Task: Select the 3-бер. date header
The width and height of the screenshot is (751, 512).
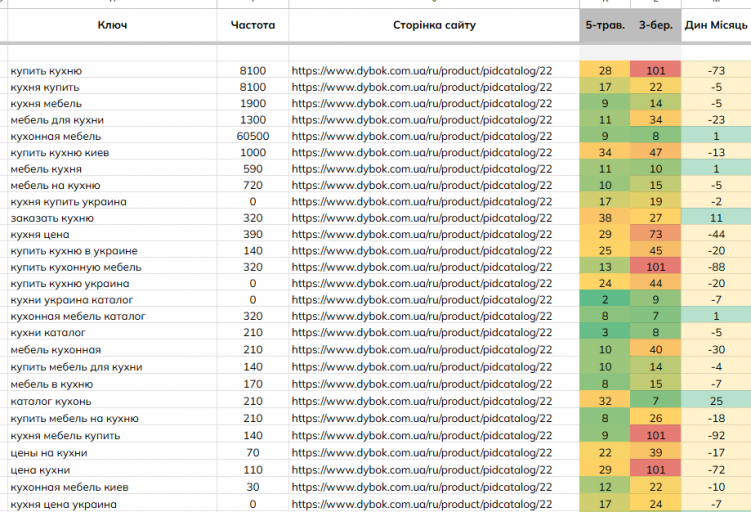Action: pos(656,25)
